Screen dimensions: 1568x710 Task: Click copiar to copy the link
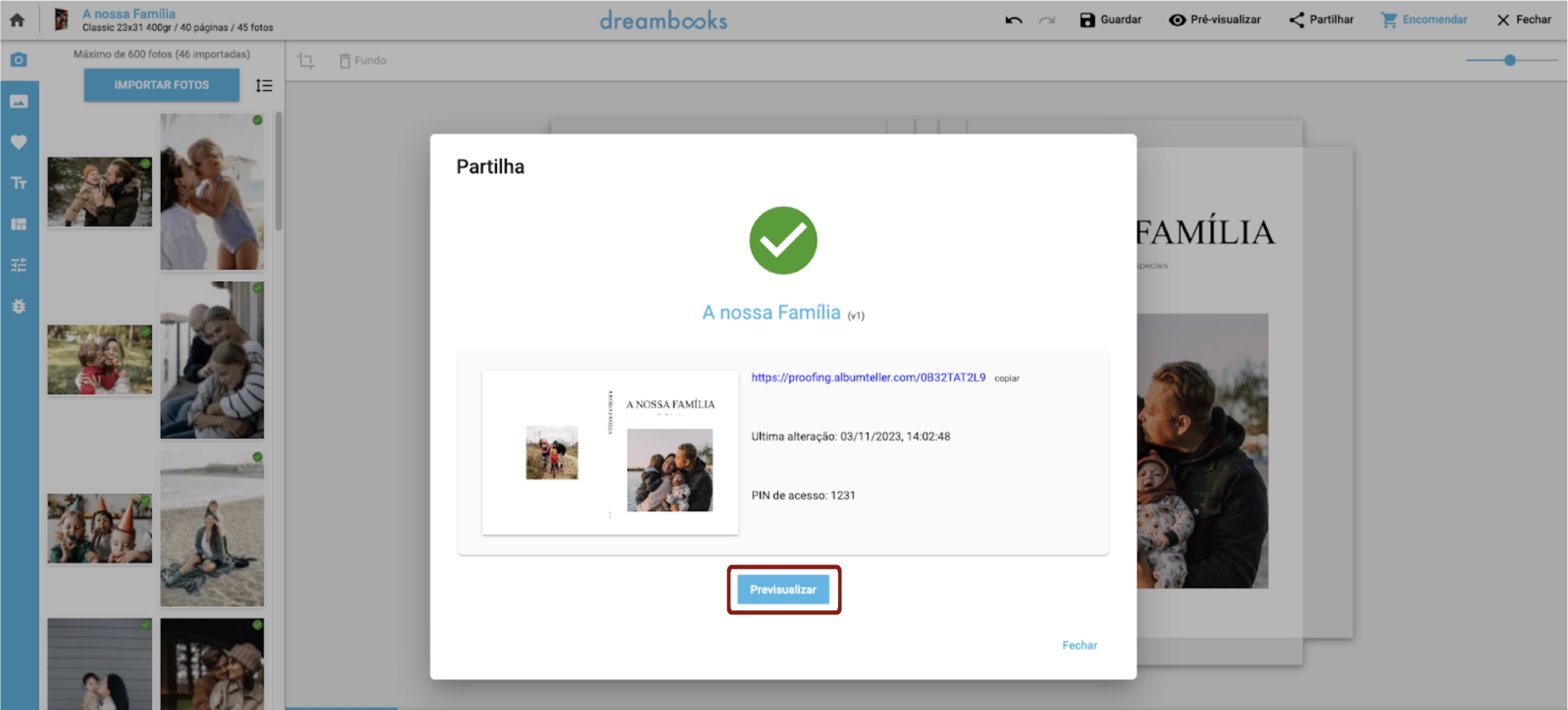(x=1006, y=378)
